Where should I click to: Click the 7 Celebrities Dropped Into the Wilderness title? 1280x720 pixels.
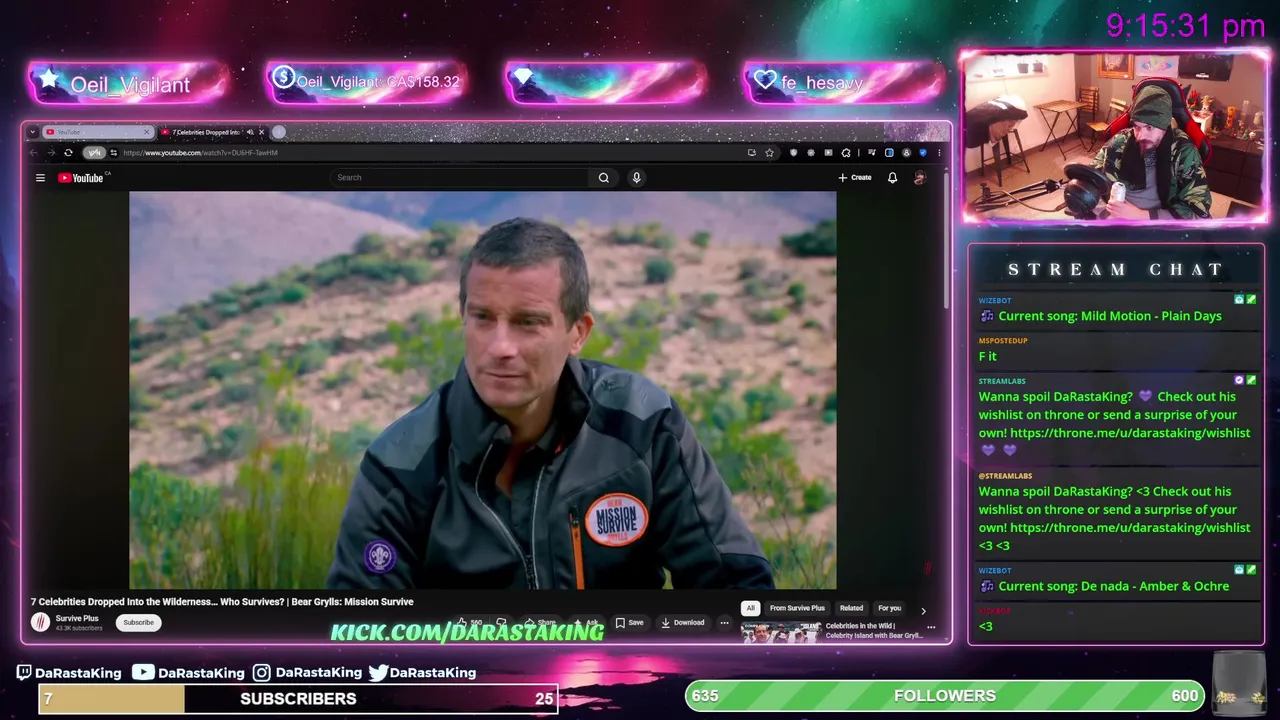tap(222, 602)
